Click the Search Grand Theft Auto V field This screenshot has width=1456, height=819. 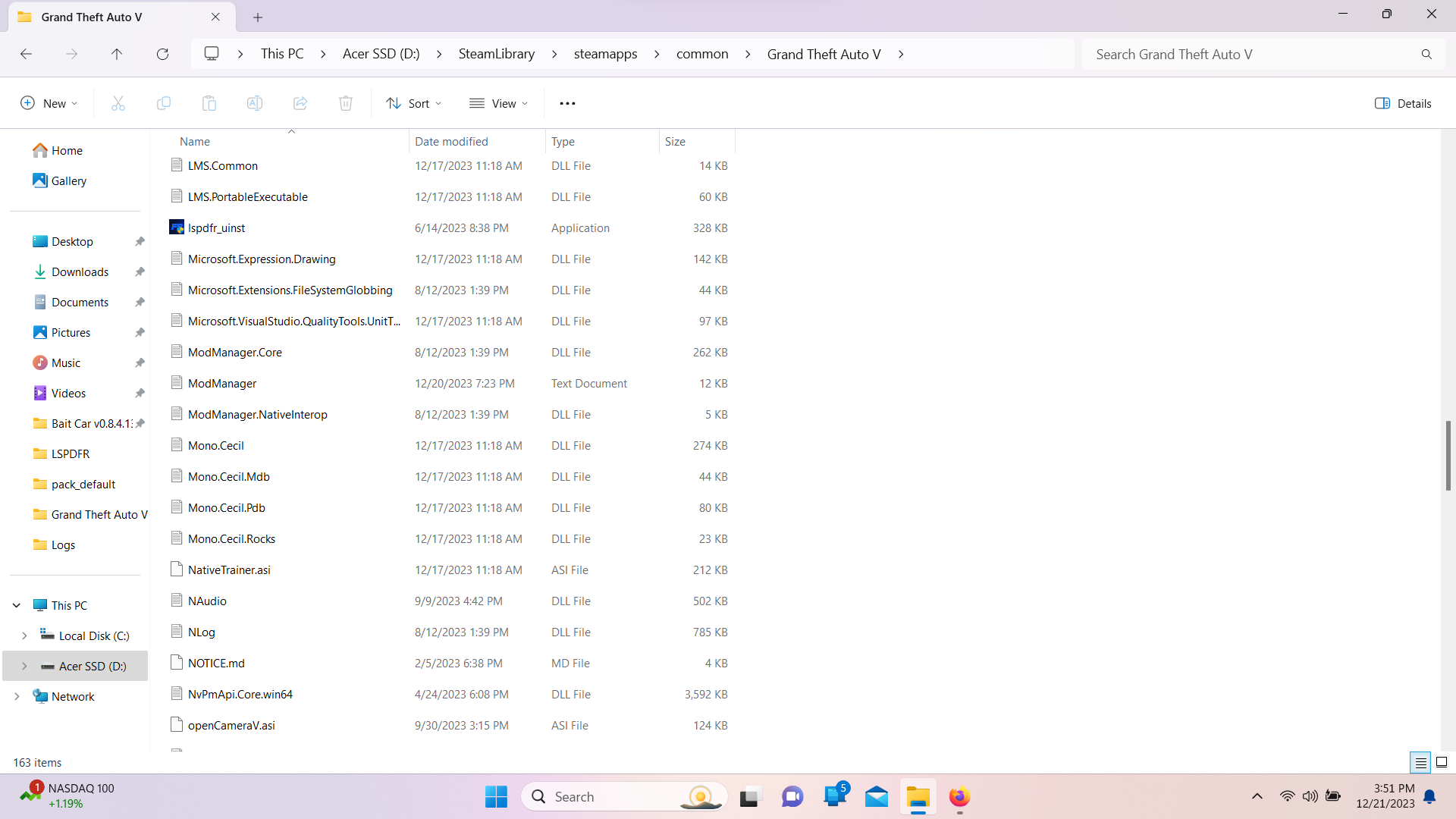1251,54
